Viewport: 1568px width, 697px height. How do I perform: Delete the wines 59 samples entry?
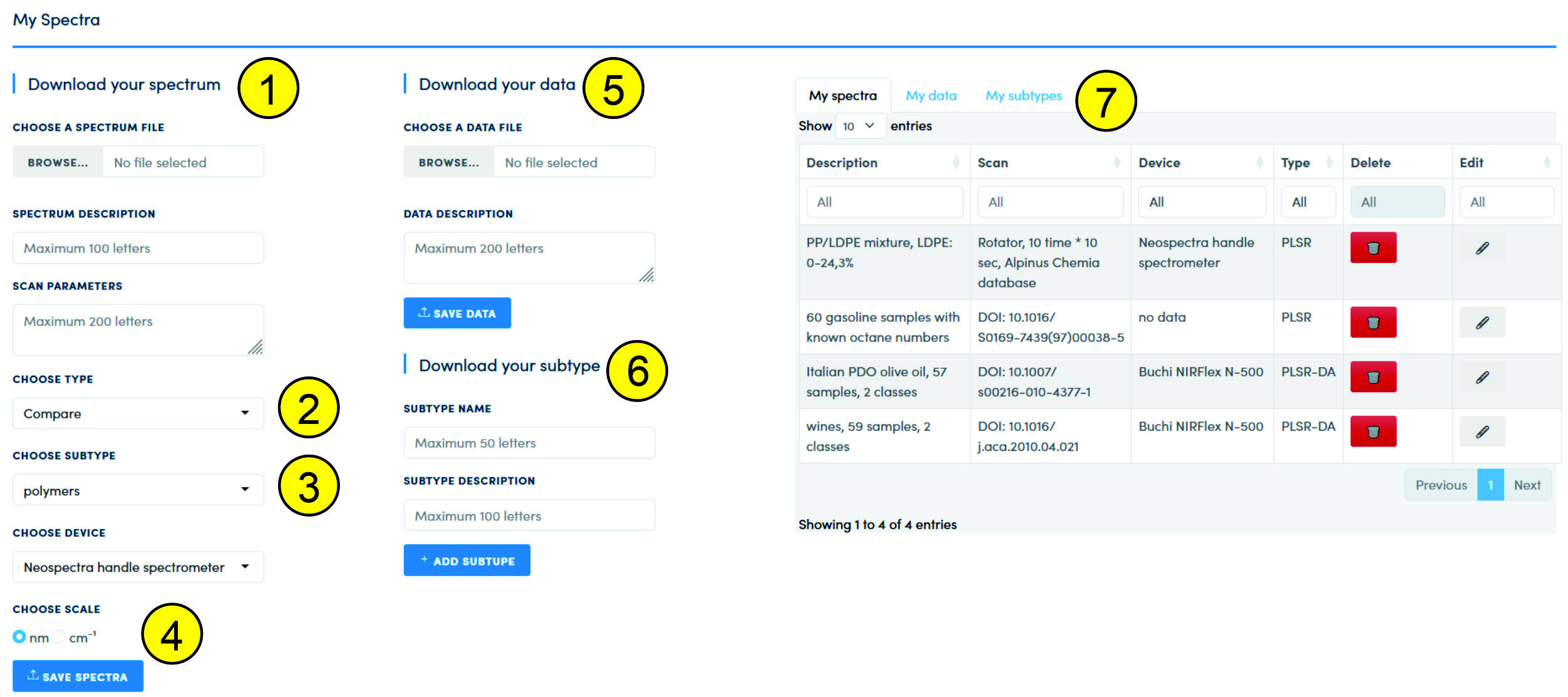click(x=1373, y=431)
